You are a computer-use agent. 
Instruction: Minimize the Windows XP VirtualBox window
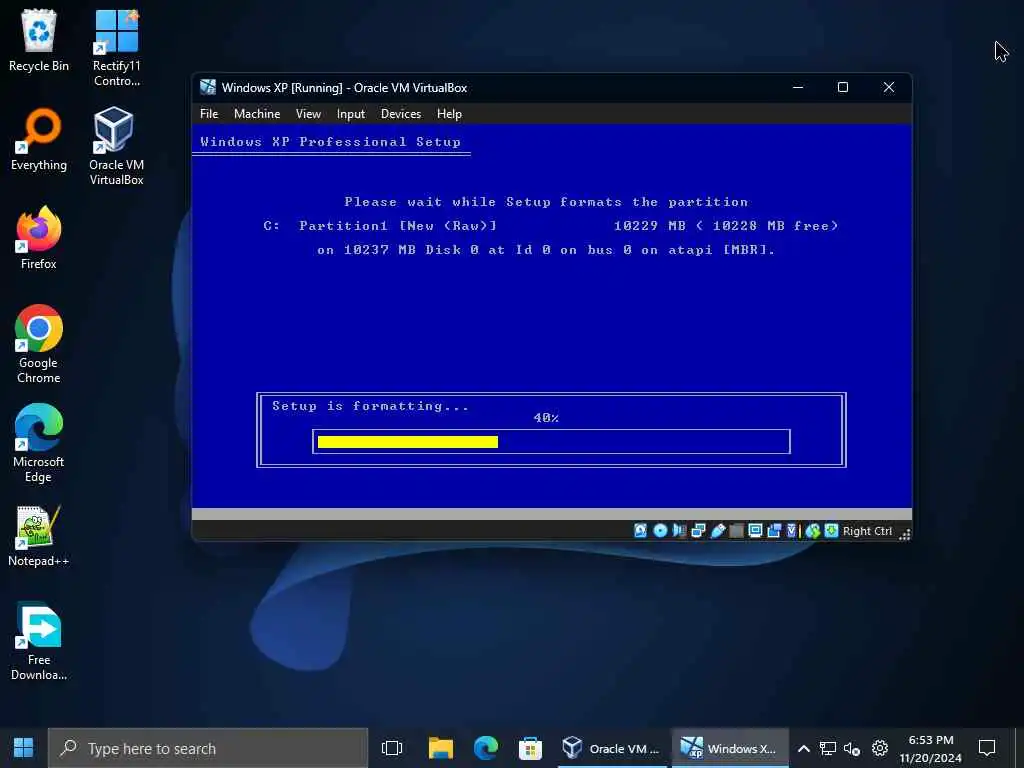(798, 87)
